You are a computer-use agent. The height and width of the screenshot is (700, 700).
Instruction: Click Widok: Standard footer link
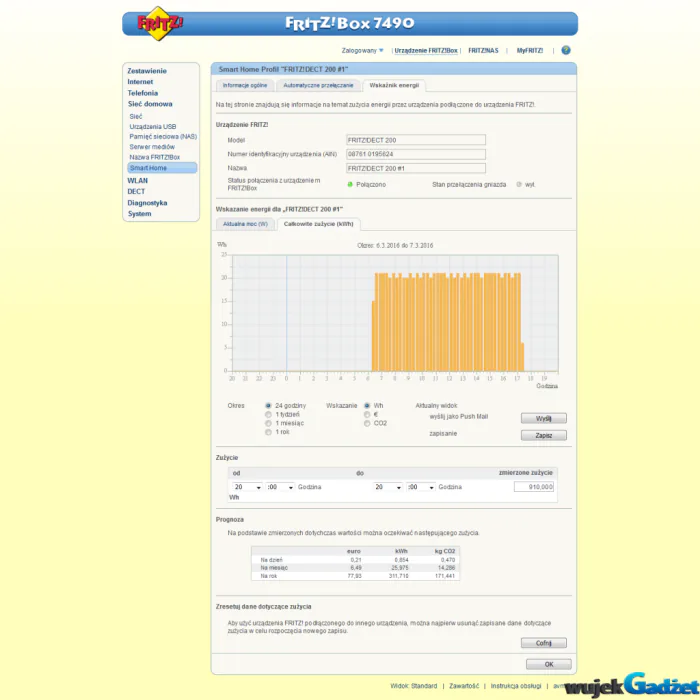413,686
